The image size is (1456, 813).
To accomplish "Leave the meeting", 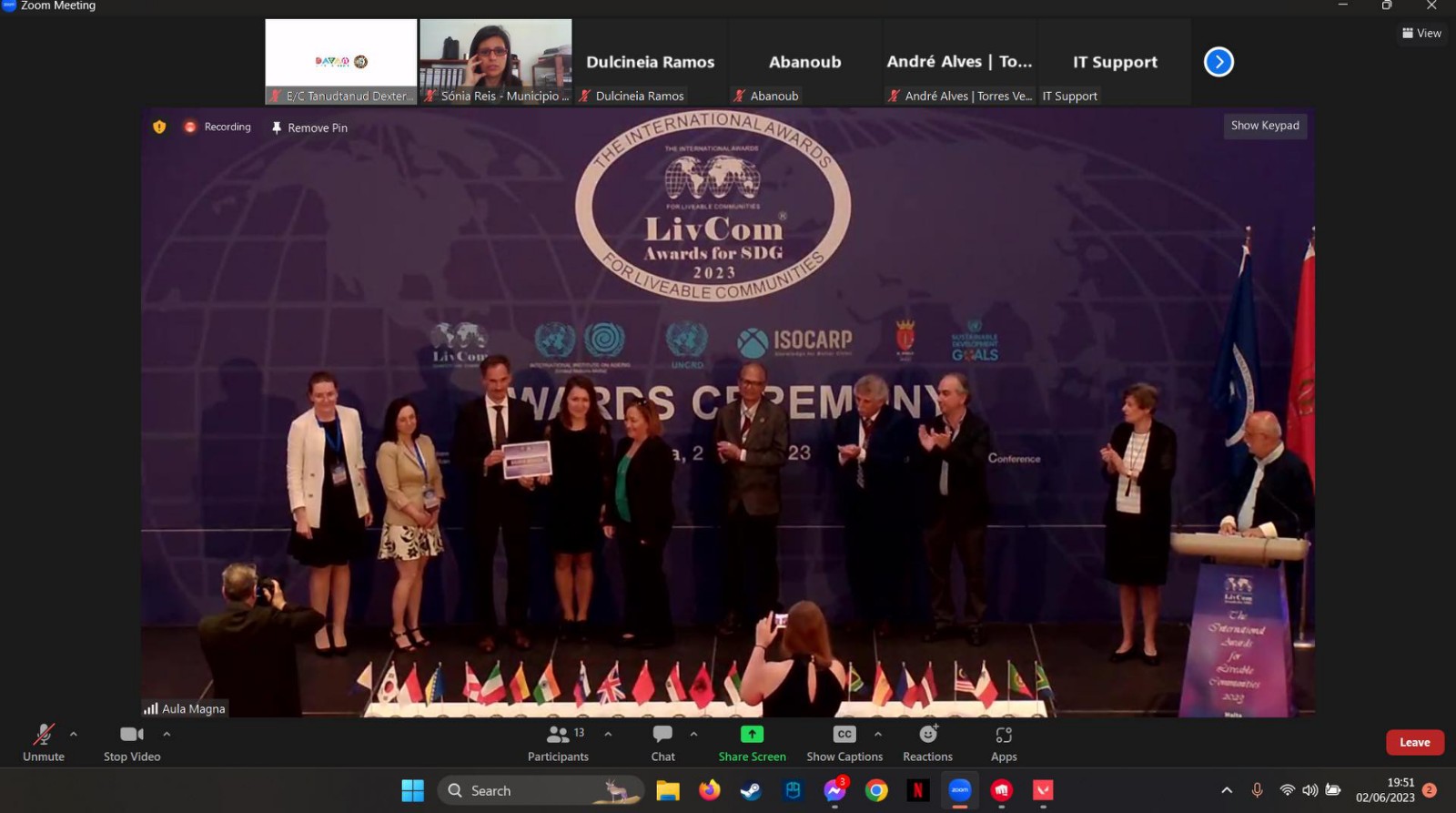I will [1415, 742].
